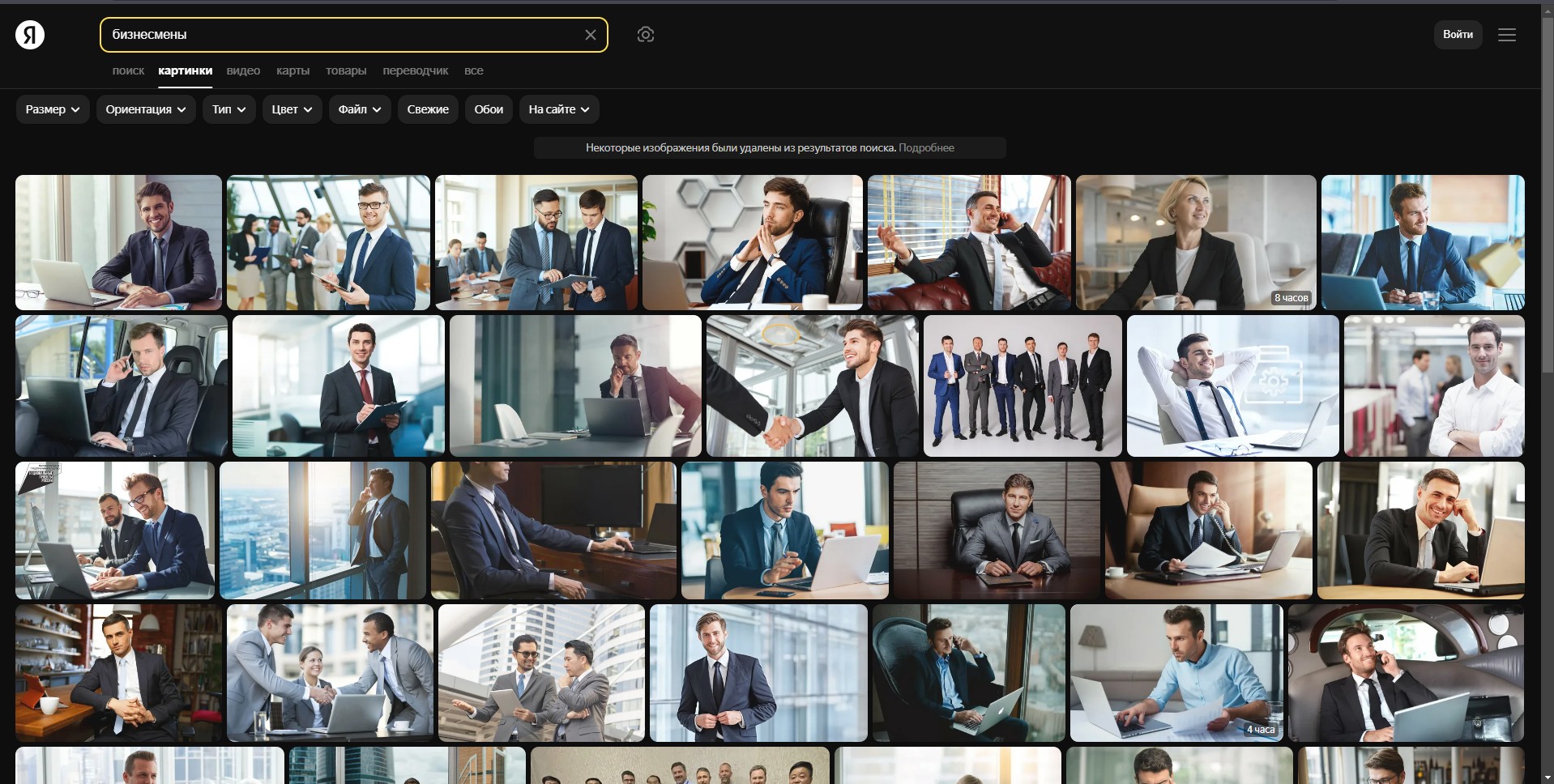Open the На сайте filter dropdown
Screen dimensions: 1554x784
click(x=559, y=109)
